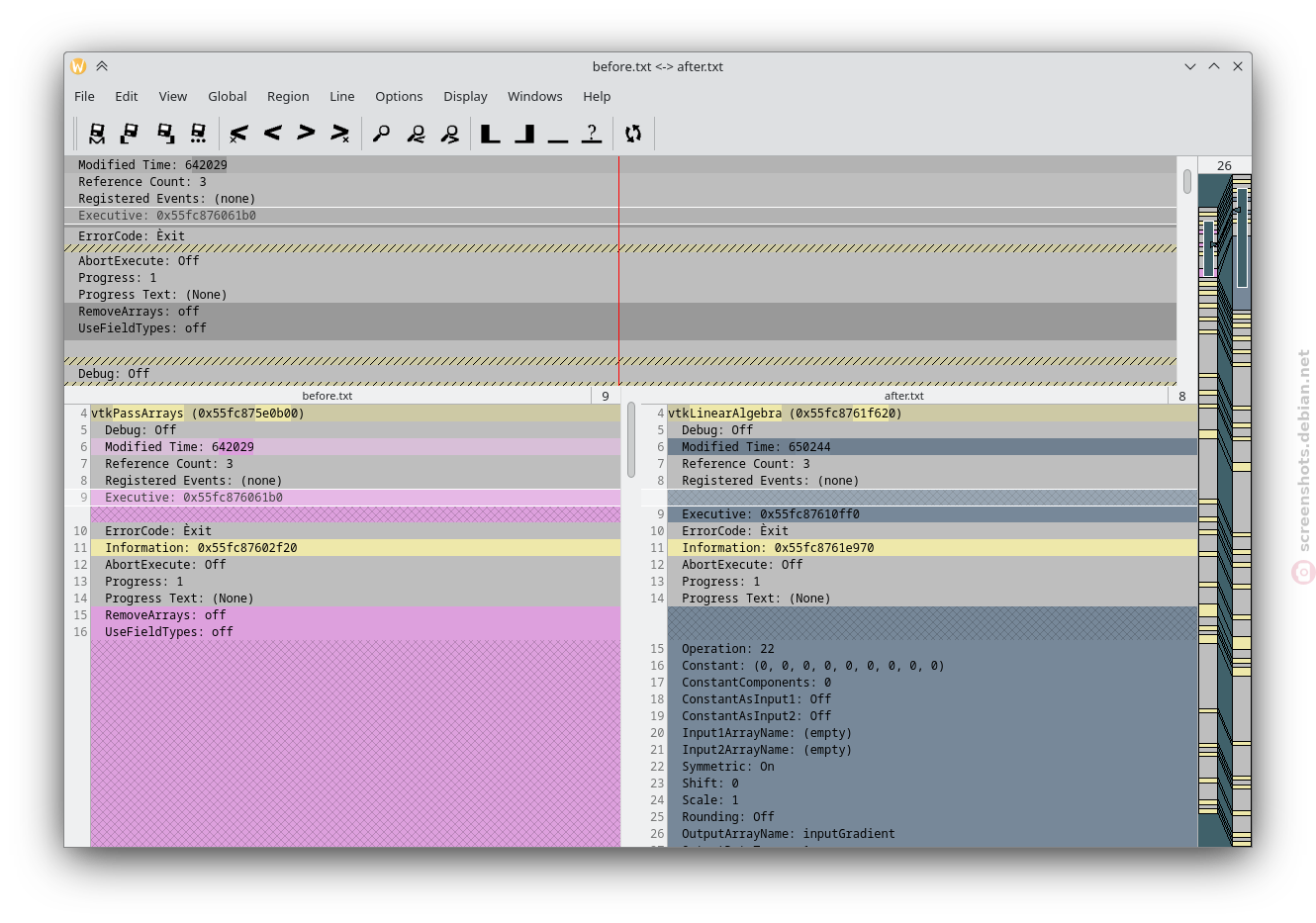Click the save-as-left floppy icon
Screen dimensions: 1316x923
pos(130,133)
